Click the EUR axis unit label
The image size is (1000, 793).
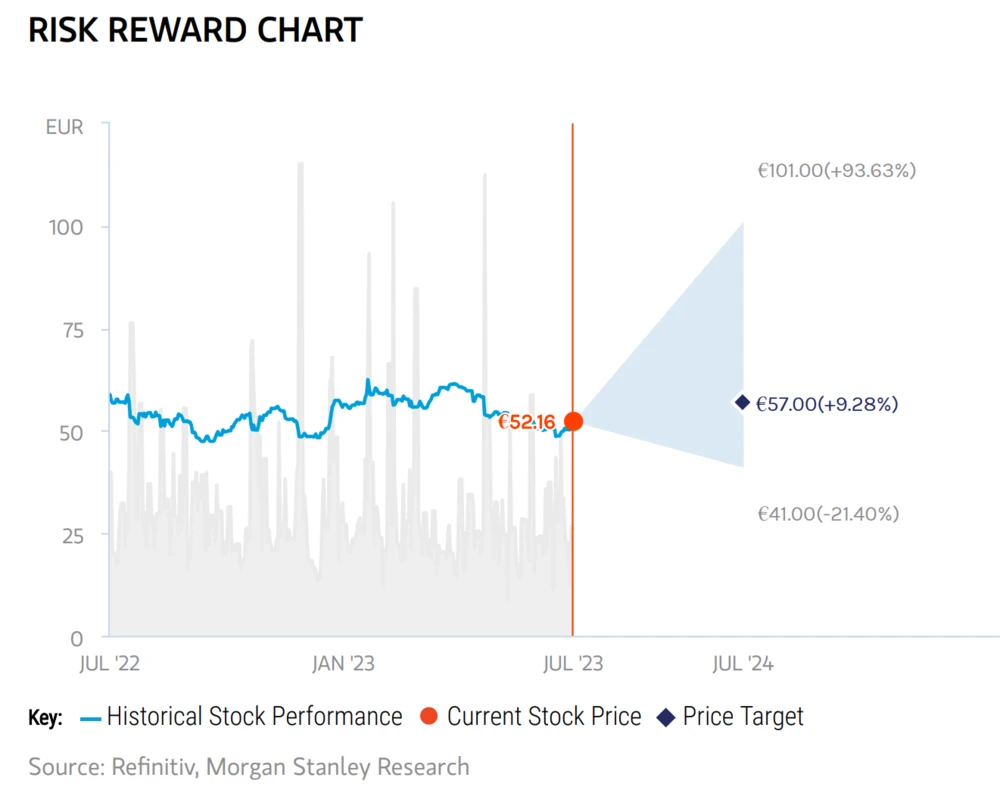pos(64,127)
